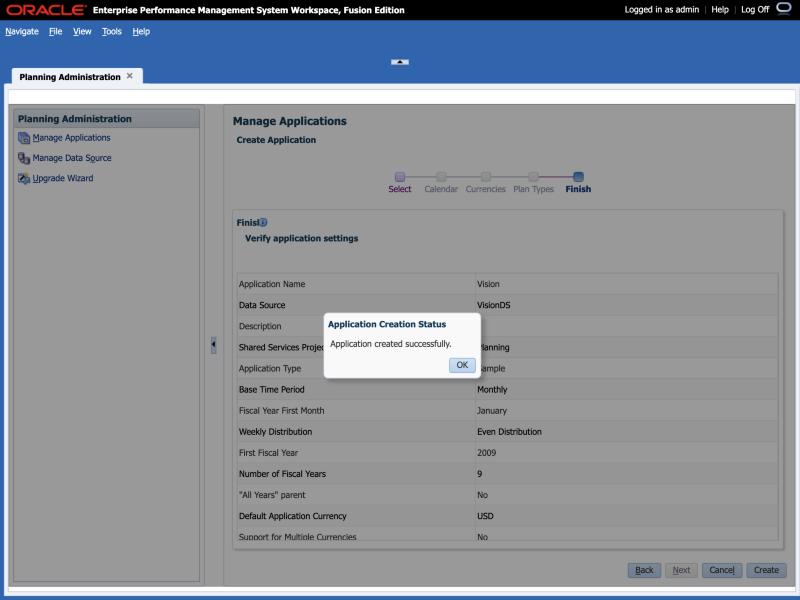Click the Finish step label
The image size is (800, 600).
coord(578,189)
